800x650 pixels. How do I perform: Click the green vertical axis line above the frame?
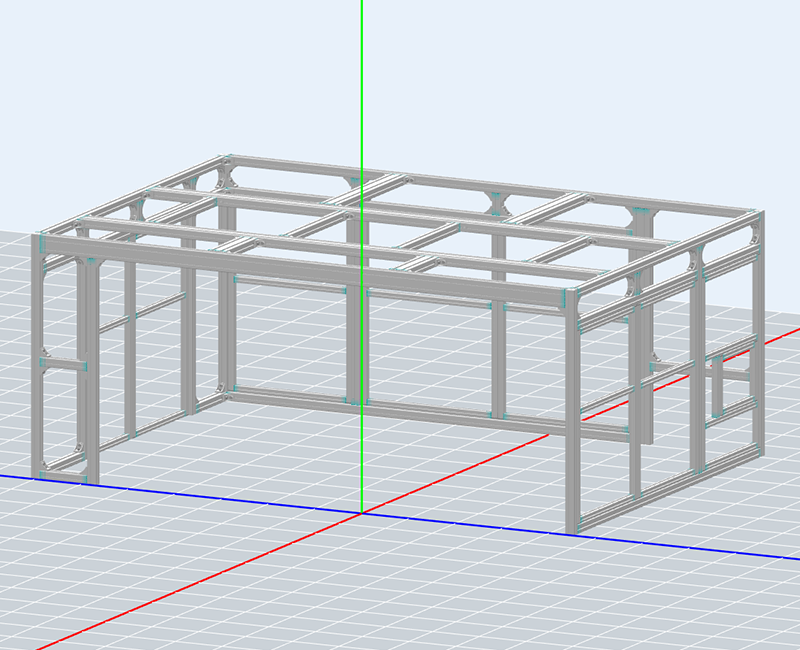pyautogui.click(x=361, y=80)
